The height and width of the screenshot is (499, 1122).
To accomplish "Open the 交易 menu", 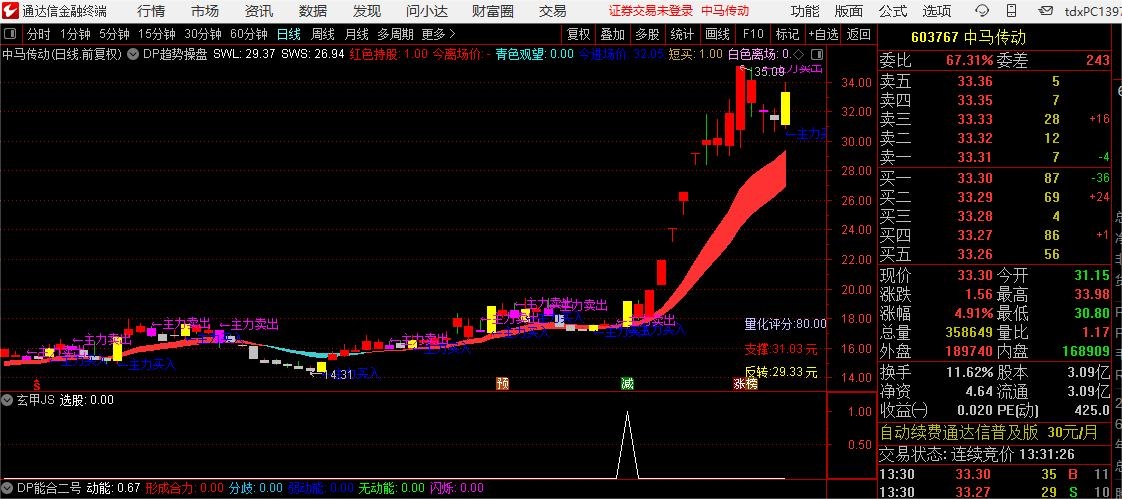I will coord(552,11).
